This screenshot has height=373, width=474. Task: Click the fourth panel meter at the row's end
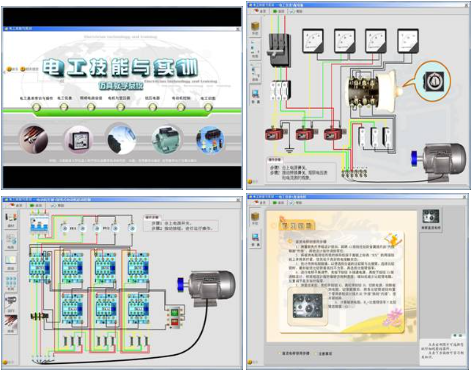[408, 41]
